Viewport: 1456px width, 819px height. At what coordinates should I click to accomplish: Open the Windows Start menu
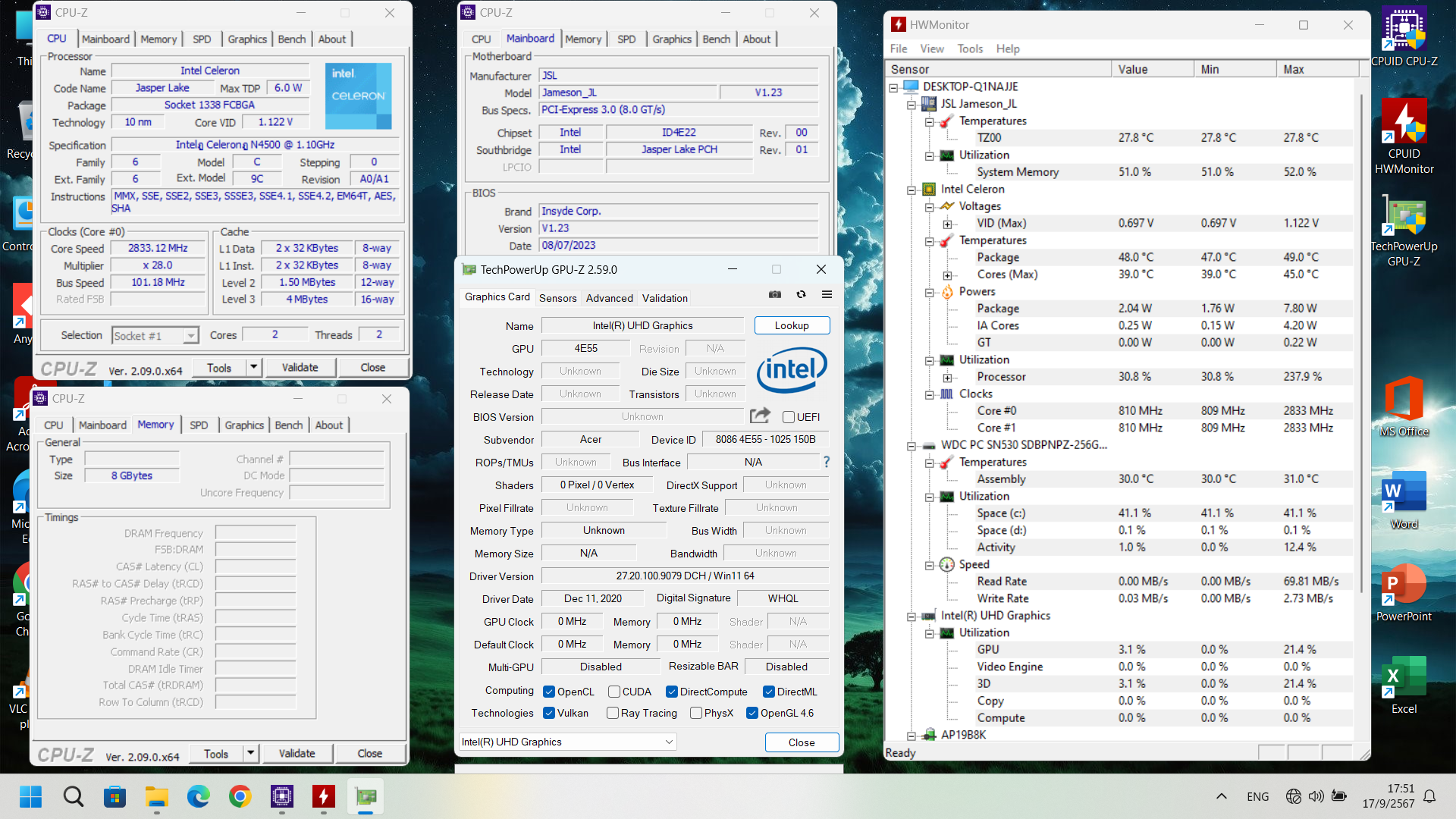coord(31,796)
